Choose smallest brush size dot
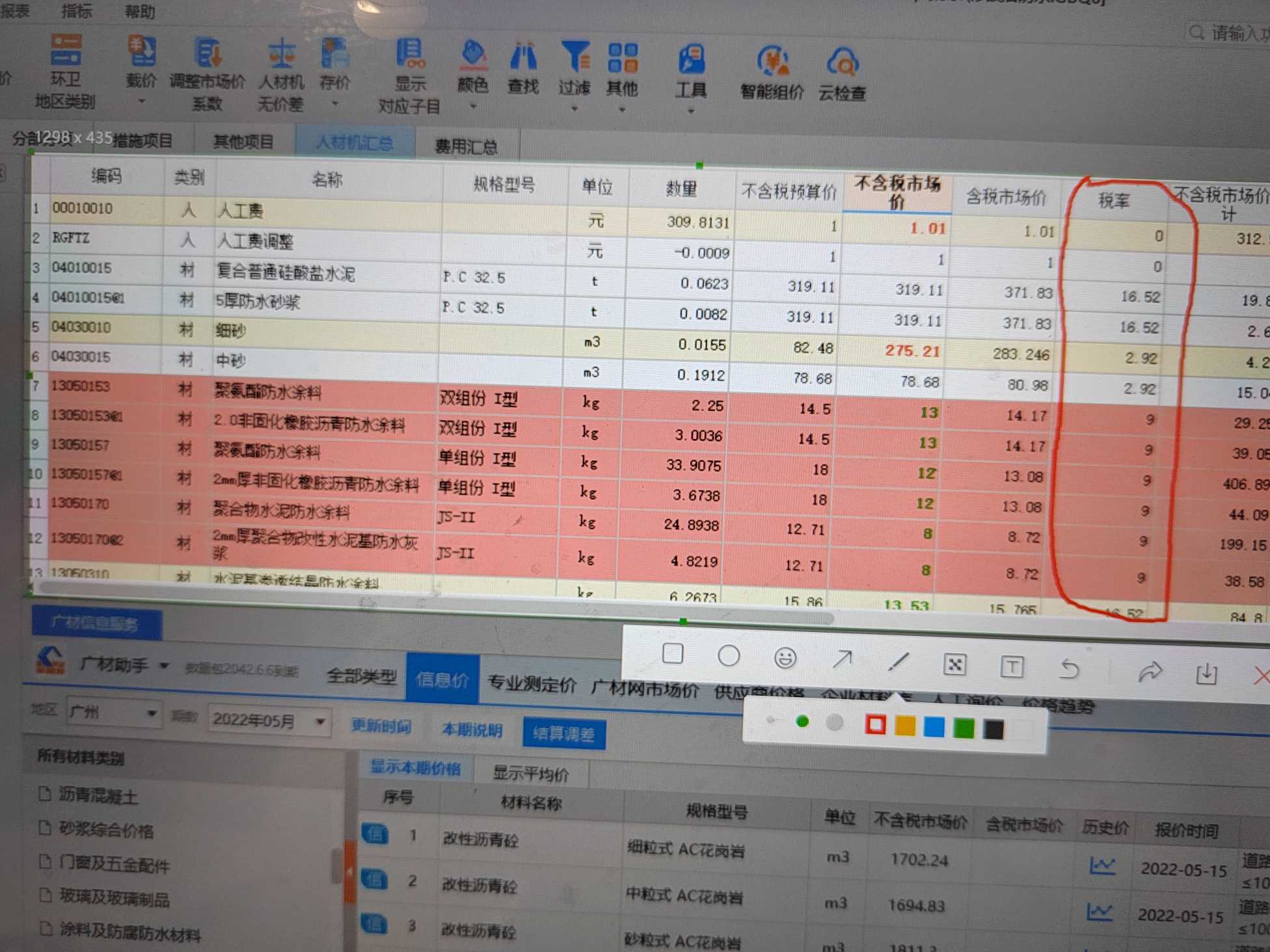Image resolution: width=1270 pixels, height=952 pixels. [x=770, y=720]
